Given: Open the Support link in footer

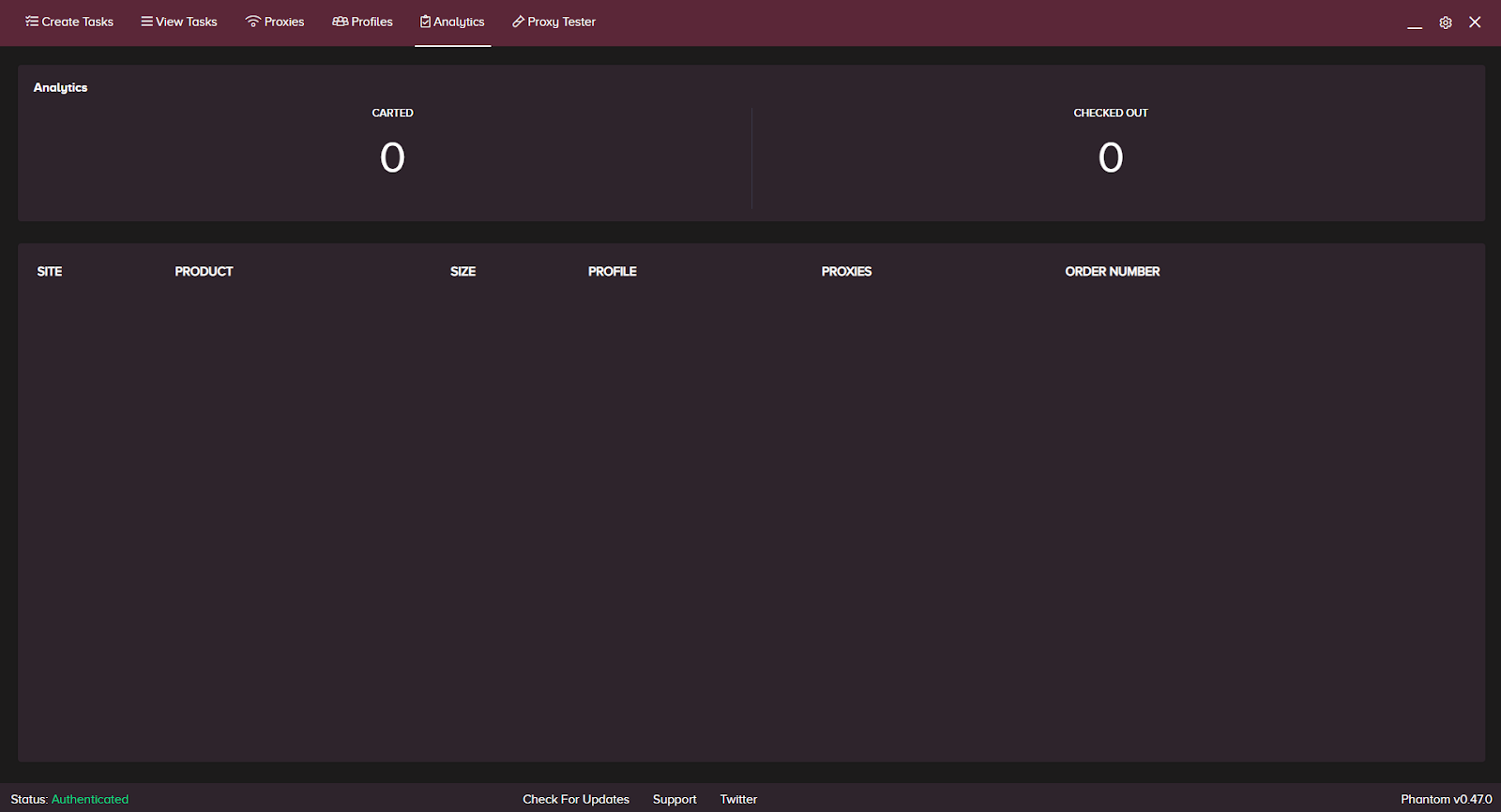Looking at the screenshot, I should coord(675,799).
